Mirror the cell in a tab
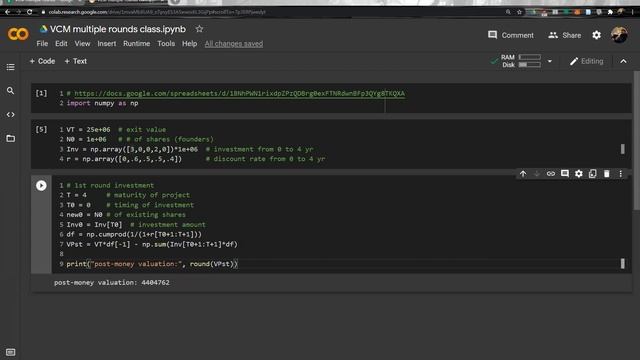The width and height of the screenshot is (640, 360). 593,174
